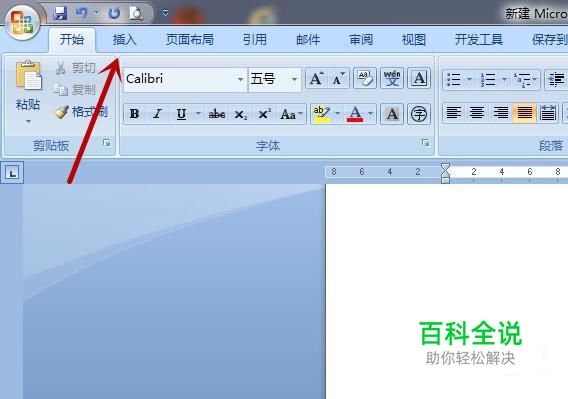This screenshot has width=568, height=399.
Task: Apply red font color
Action: point(355,114)
